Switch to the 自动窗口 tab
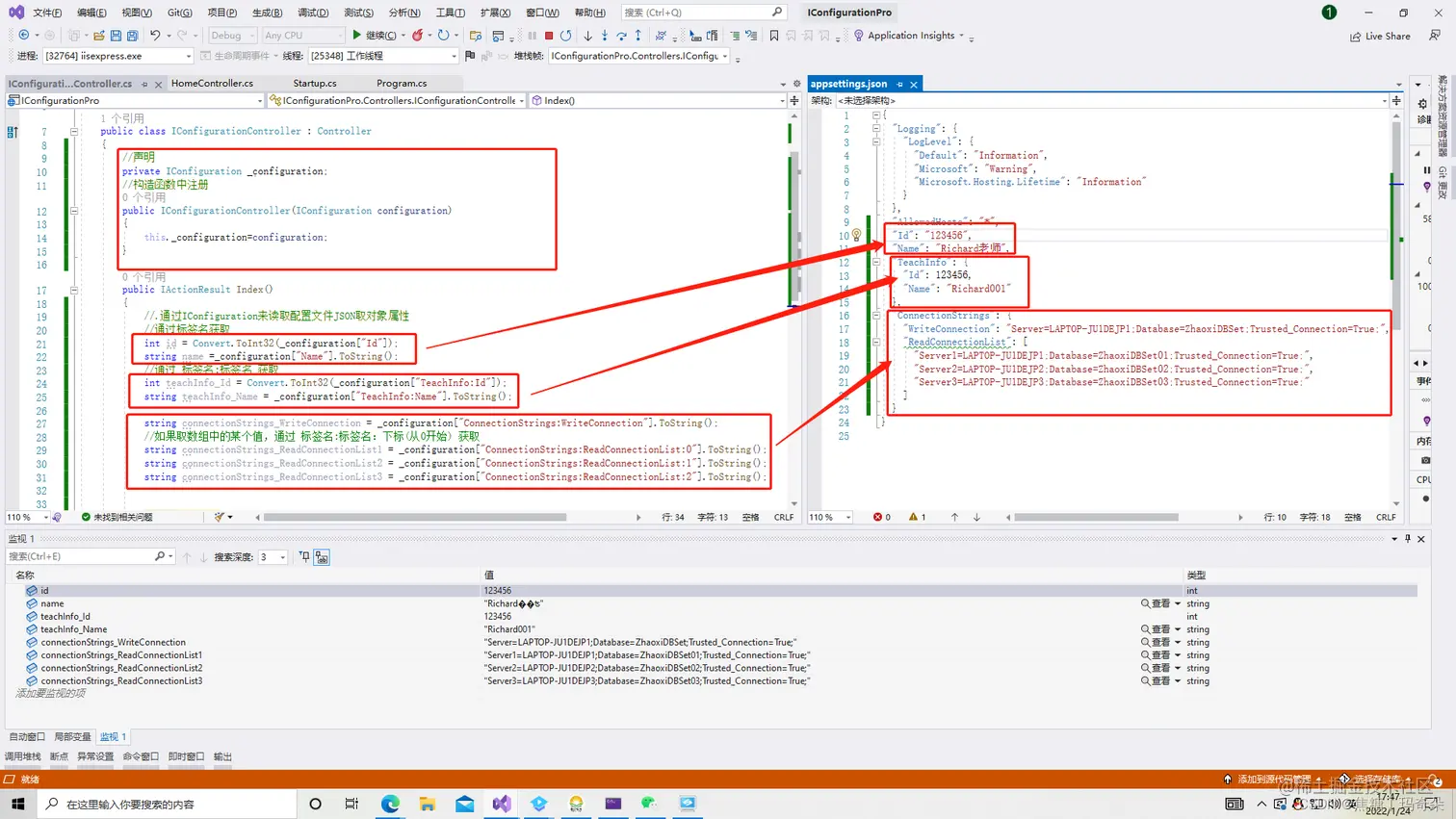The height and width of the screenshot is (819, 1456). click(27, 737)
